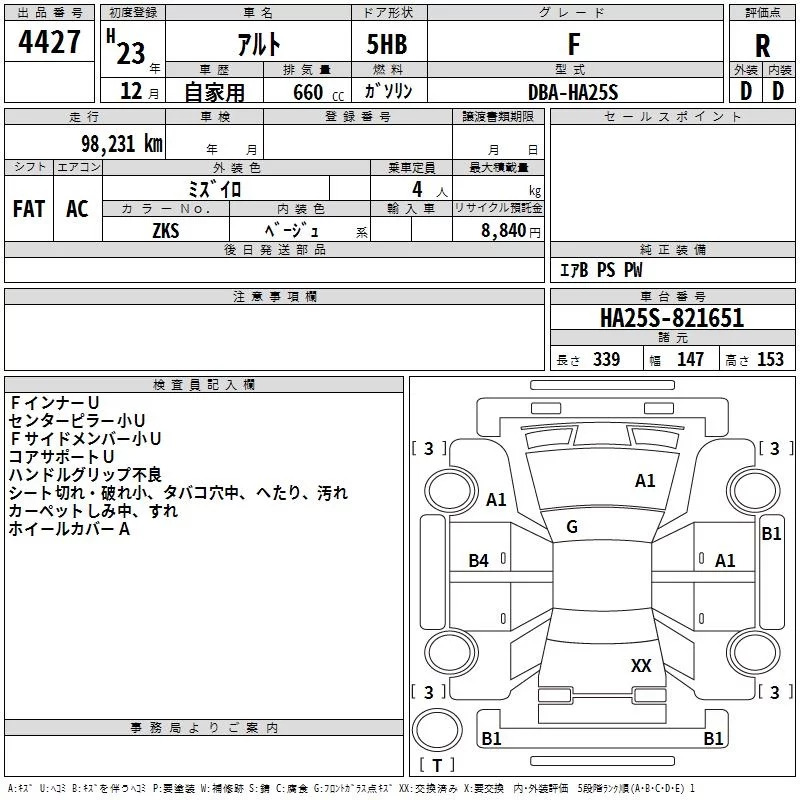Select the exterior color ミズイロ

click(x=214, y=189)
